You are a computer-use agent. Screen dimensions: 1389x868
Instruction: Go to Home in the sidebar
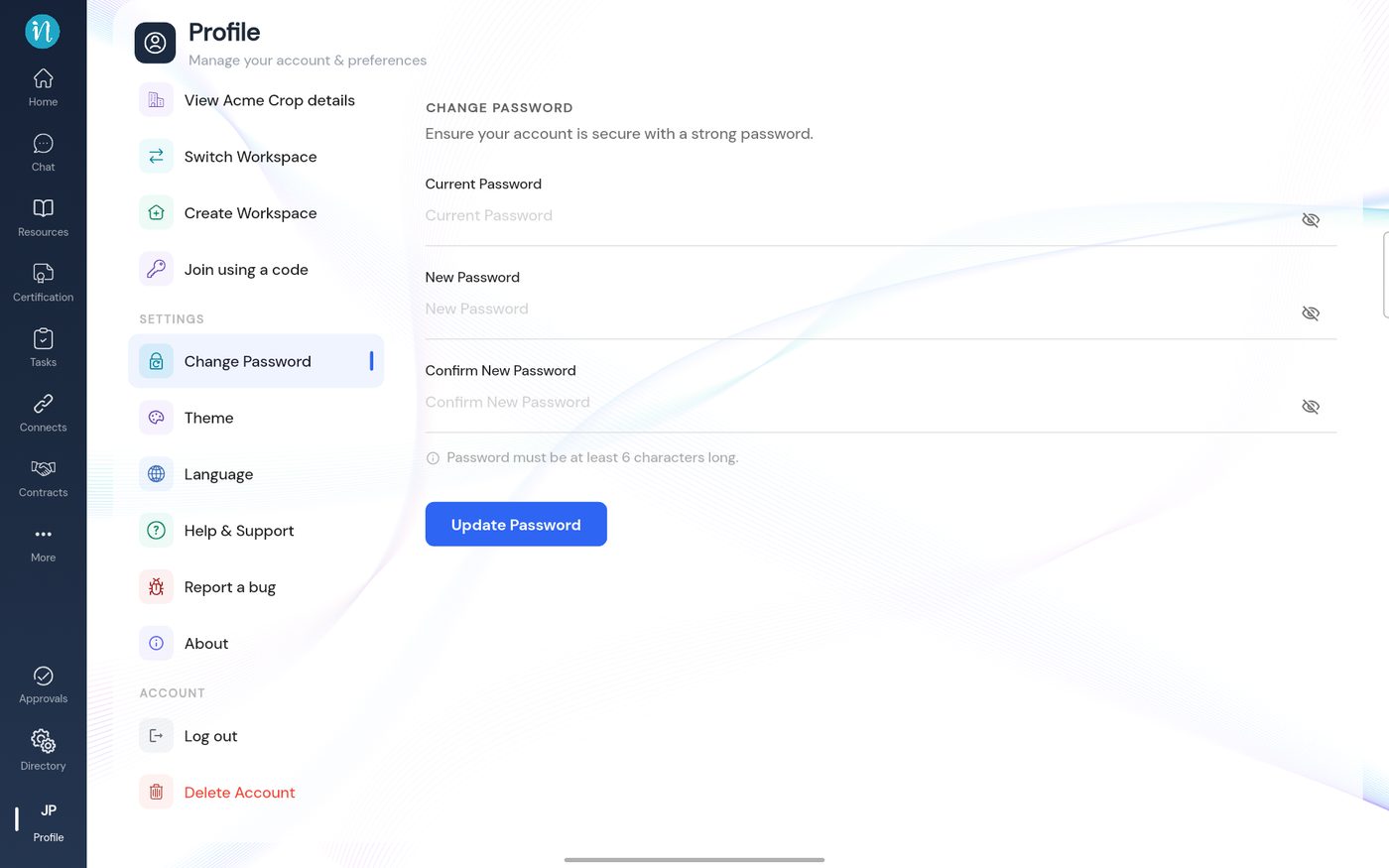(43, 87)
